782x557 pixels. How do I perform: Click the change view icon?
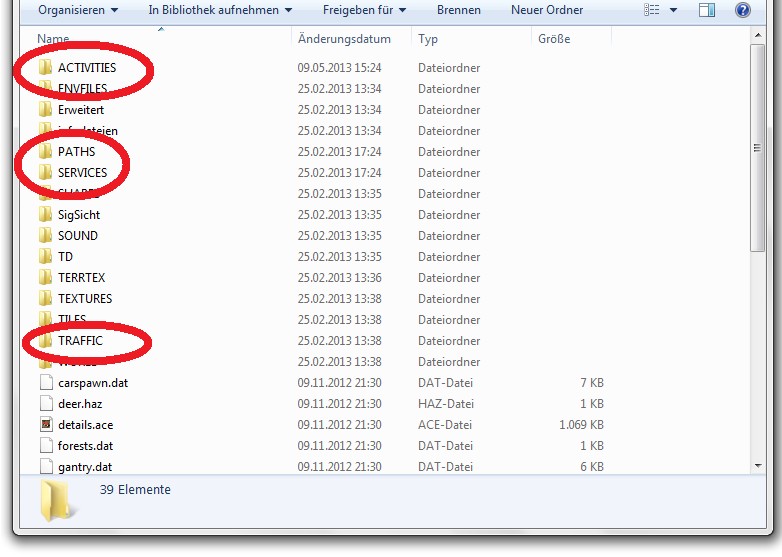tap(653, 10)
